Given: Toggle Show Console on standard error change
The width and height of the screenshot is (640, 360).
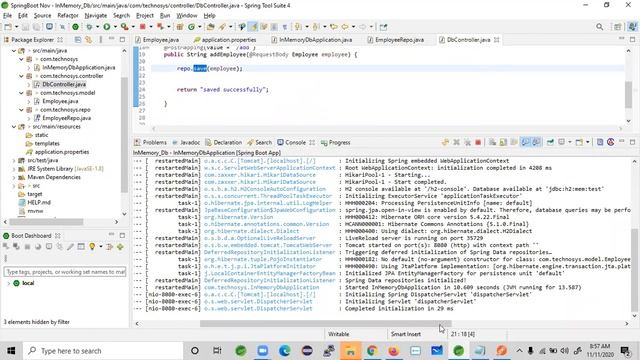Looking at the screenshot, I should (x=536, y=142).
